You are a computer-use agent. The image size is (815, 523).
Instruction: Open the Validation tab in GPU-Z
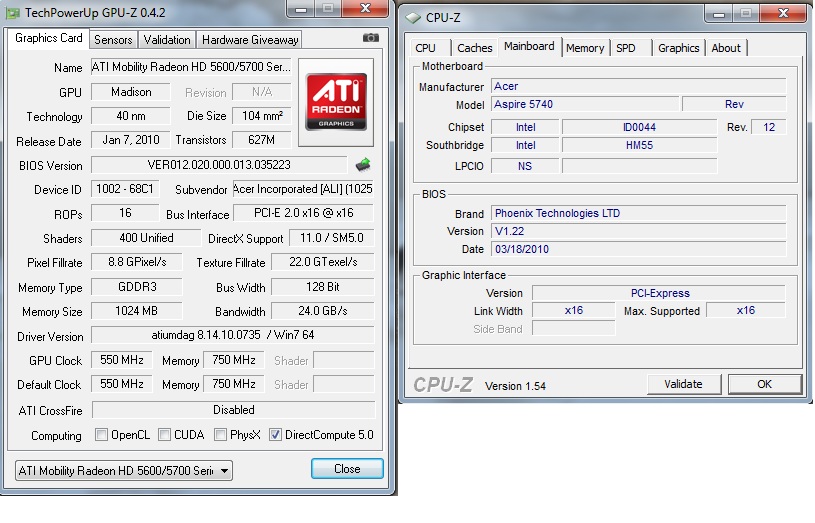tap(167, 40)
